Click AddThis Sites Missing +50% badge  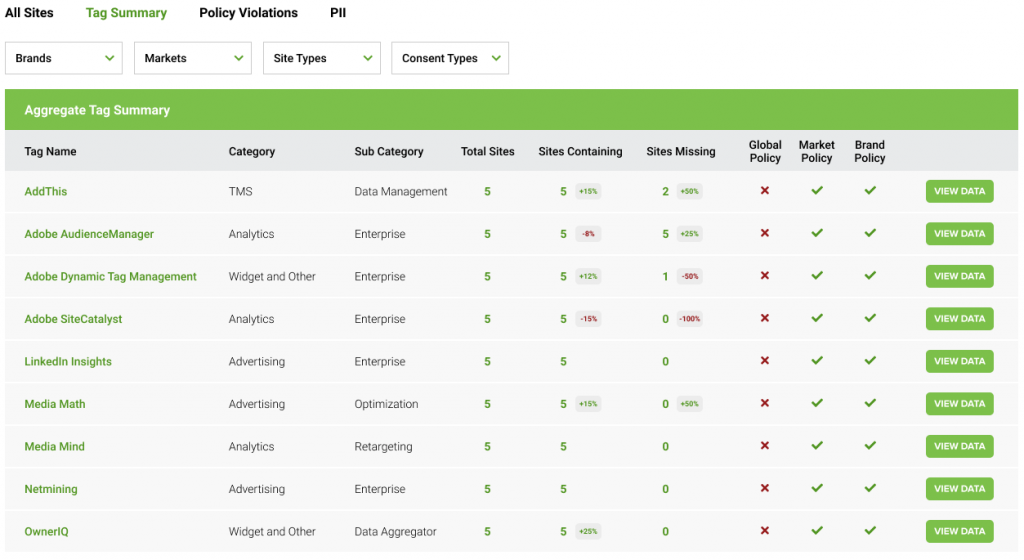pos(690,191)
